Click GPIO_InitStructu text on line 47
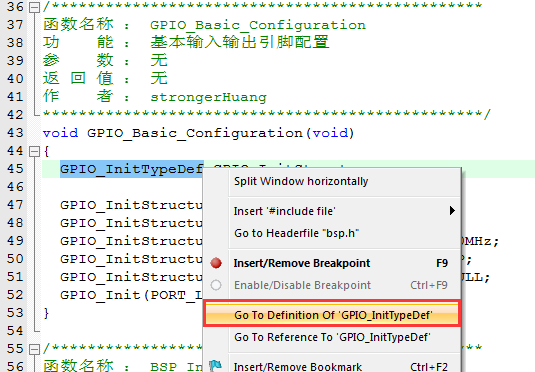Screen dimensions: 535x372 [131, 205]
